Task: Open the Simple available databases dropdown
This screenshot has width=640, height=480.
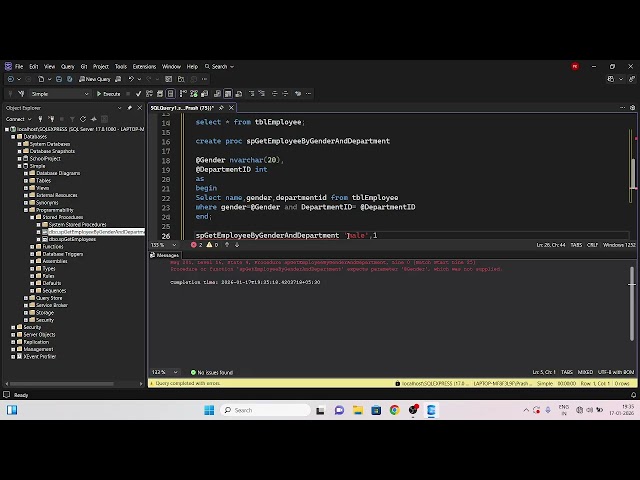Action: coord(60,94)
